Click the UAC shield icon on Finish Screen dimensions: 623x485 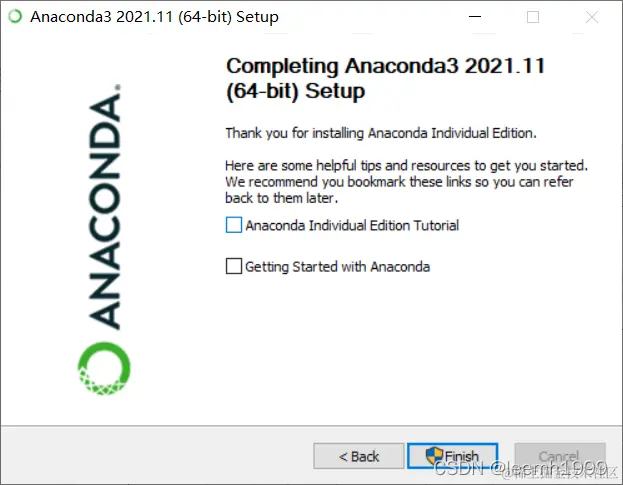(434, 455)
